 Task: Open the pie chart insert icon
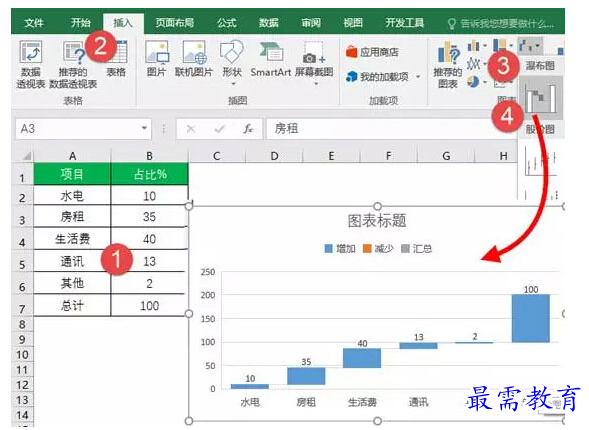coord(474,81)
